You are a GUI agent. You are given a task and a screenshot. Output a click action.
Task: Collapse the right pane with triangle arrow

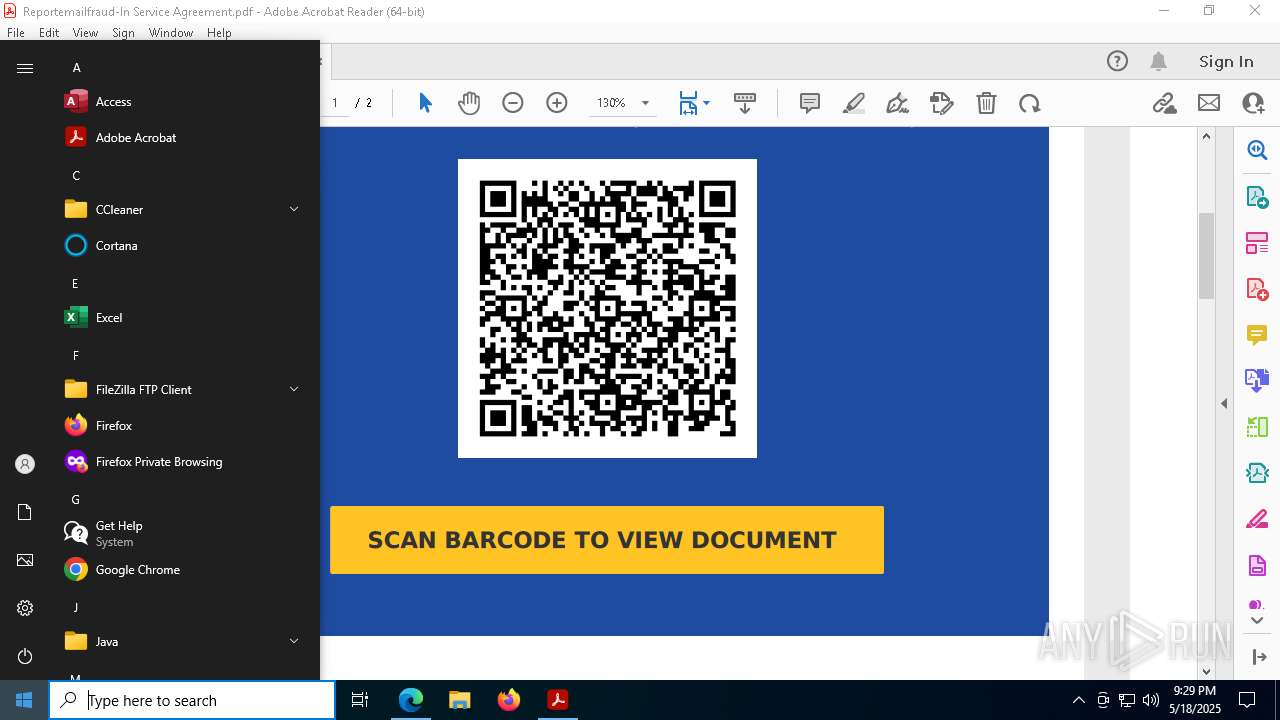pos(1224,403)
